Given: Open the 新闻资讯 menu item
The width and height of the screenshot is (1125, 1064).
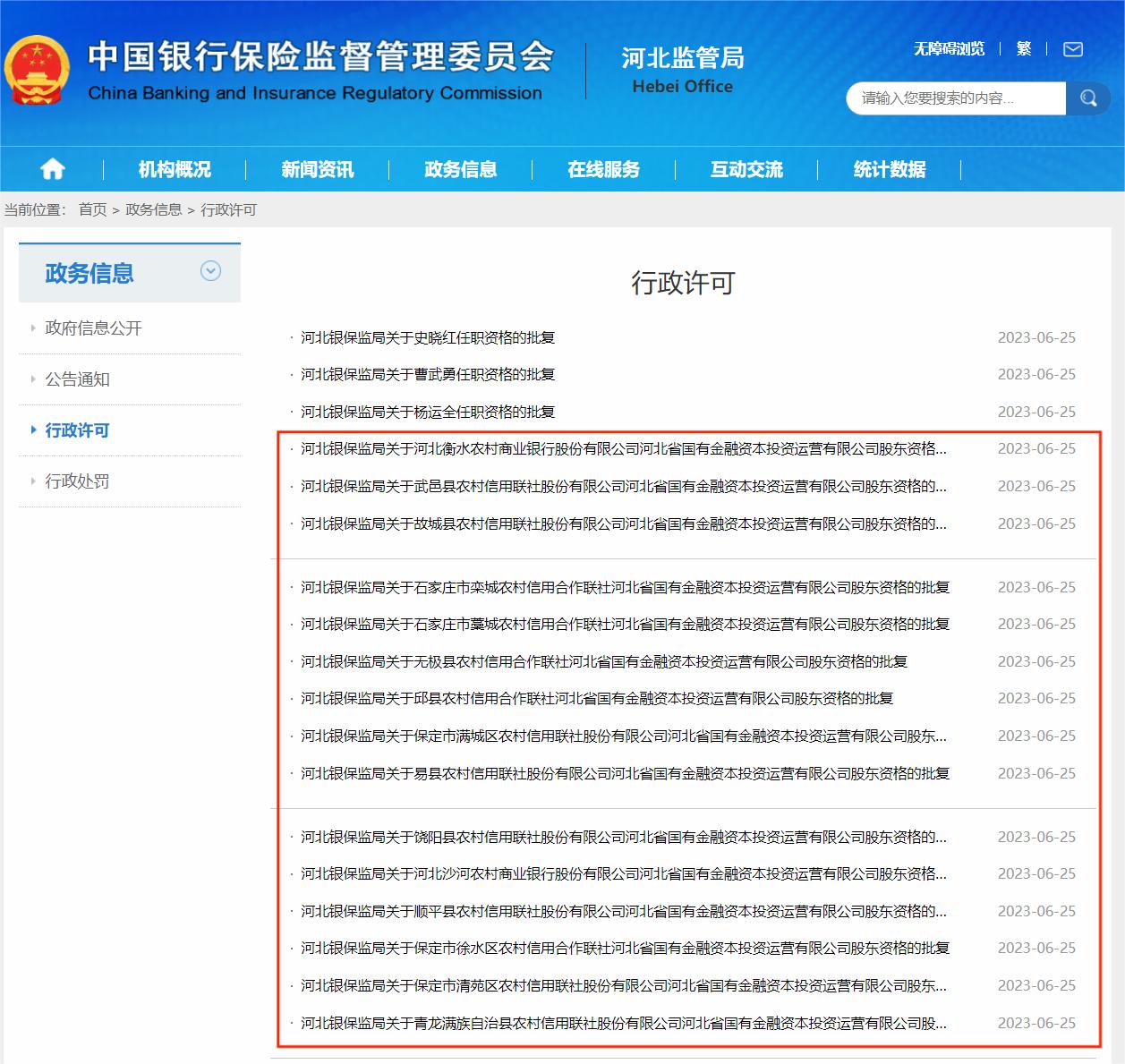Looking at the screenshot, I should (318, 169).
